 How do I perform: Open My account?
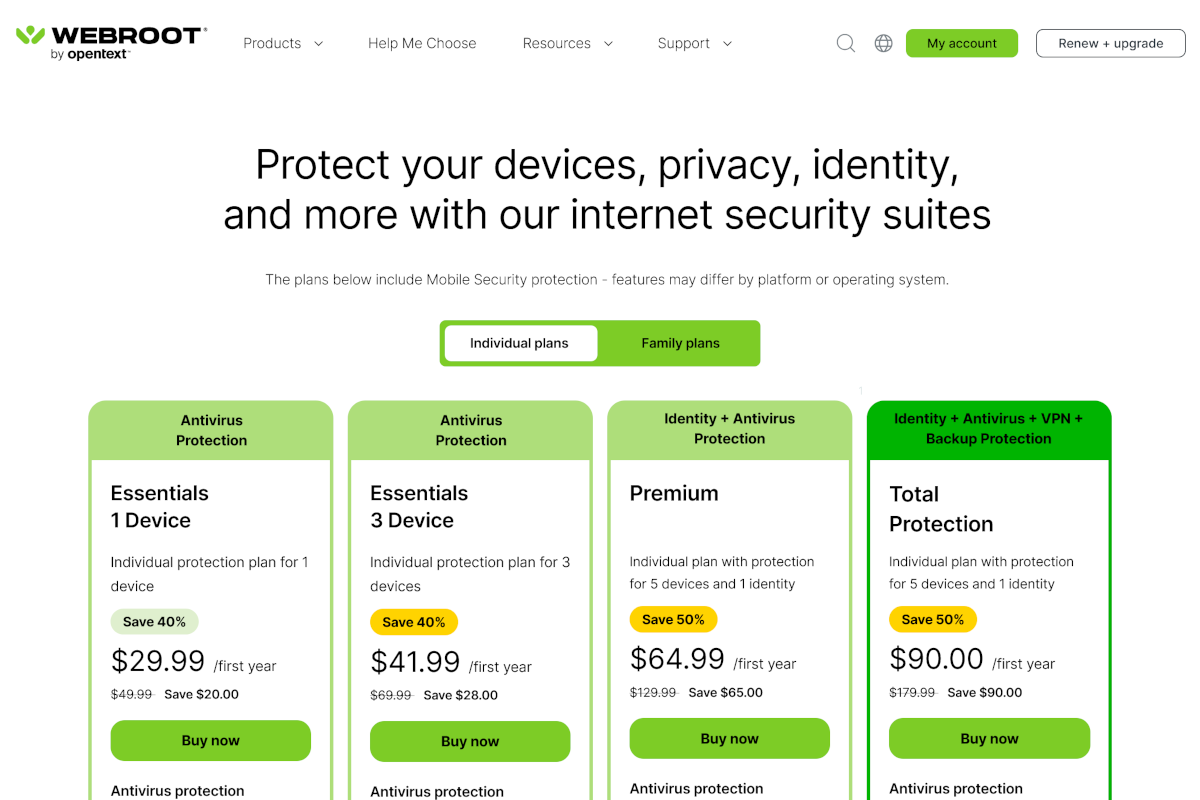(961, 43)
